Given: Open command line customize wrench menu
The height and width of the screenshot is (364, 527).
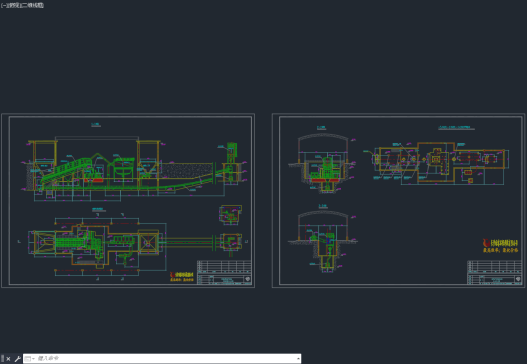Looking at the screenshot, I should tap(17, 359).
